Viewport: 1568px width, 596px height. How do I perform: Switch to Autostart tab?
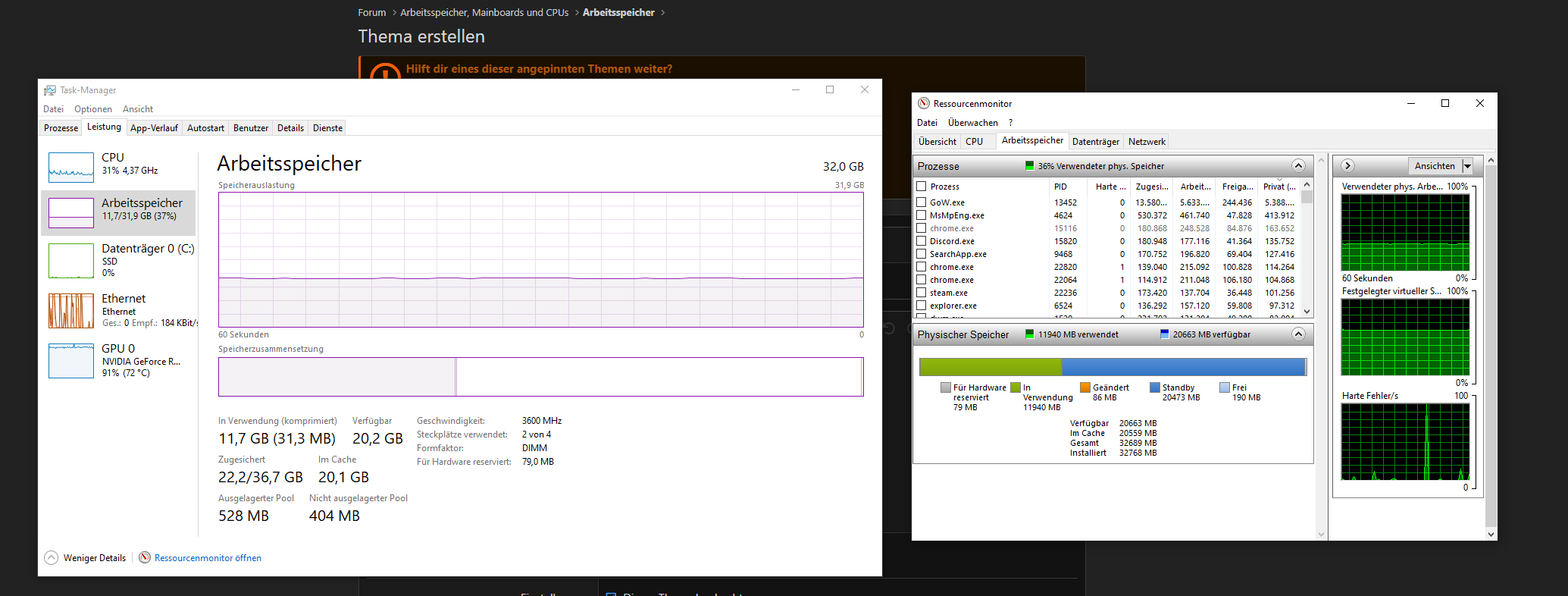(205, 128)
